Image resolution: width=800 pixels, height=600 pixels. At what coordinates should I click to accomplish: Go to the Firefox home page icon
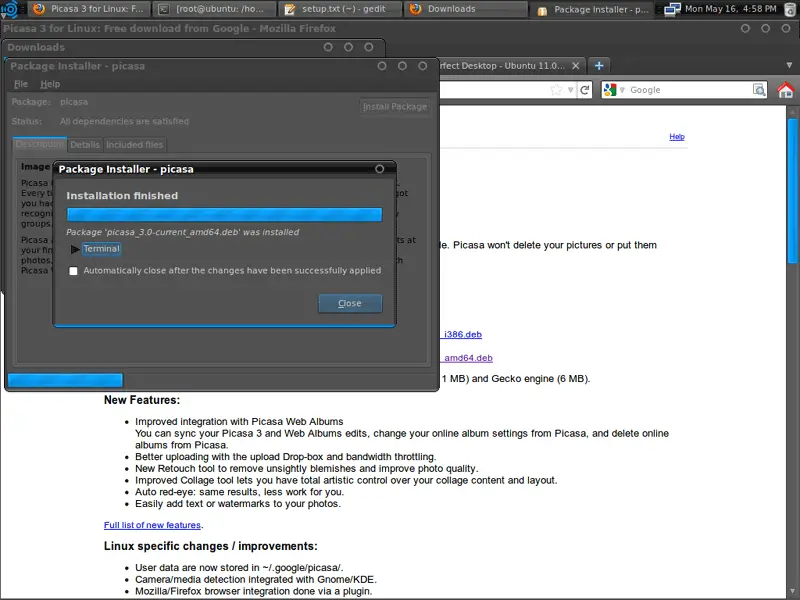tap(786, 90)
